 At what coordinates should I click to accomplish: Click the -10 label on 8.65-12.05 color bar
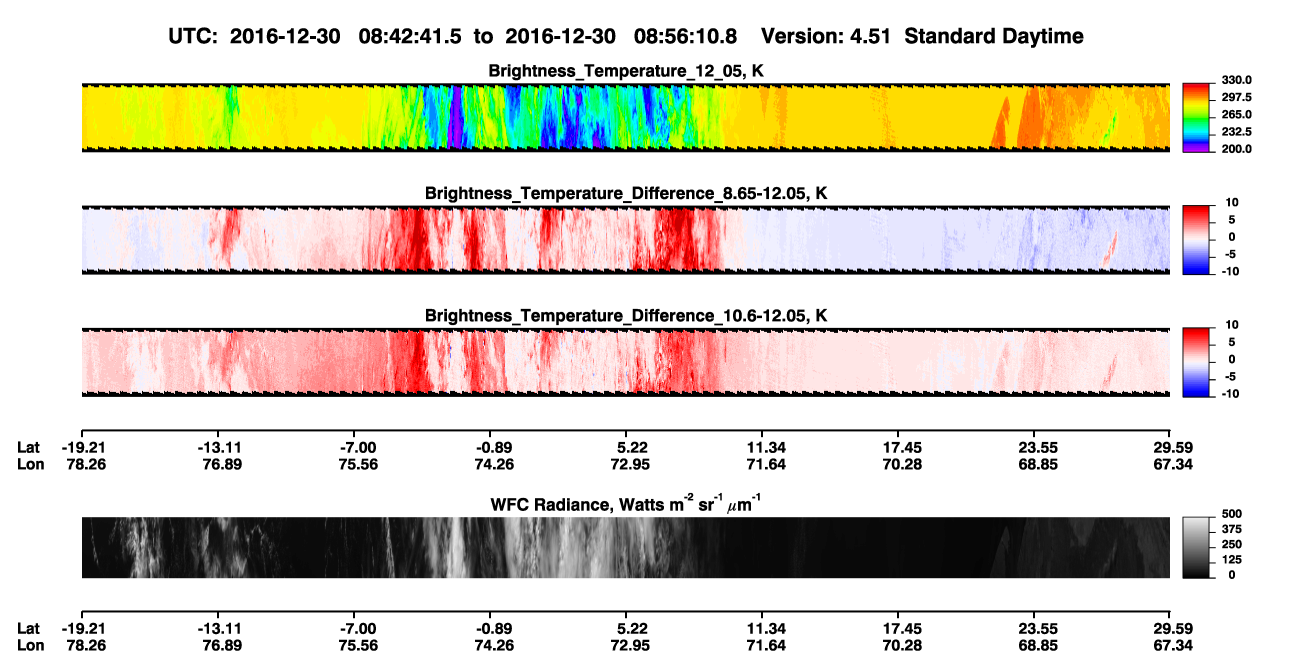pyautogui.click(x=1229, y=271)
